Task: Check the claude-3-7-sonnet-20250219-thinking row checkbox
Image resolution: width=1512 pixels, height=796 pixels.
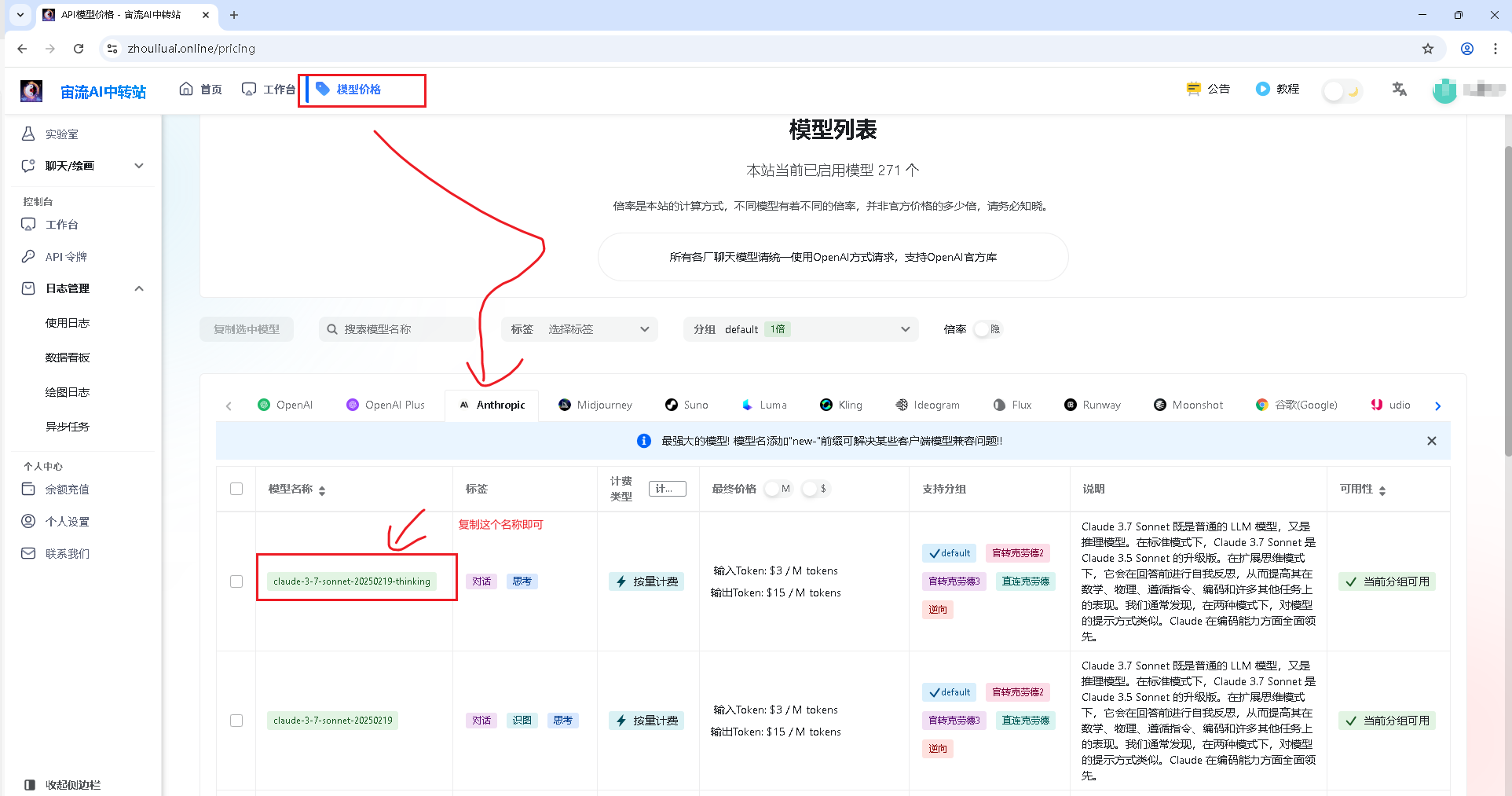Action: 236,581
